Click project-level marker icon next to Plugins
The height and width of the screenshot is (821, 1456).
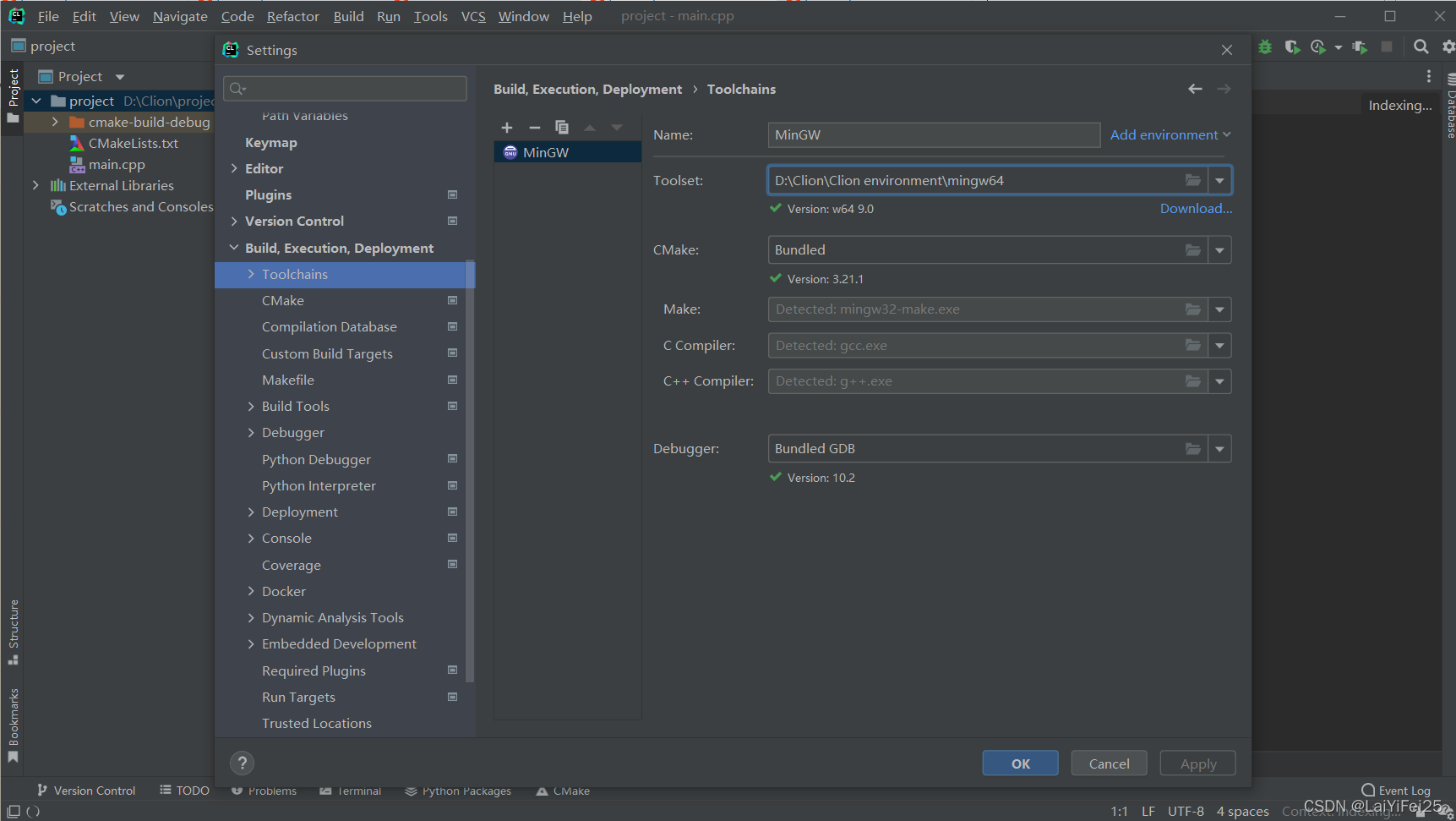coord(452,195)
